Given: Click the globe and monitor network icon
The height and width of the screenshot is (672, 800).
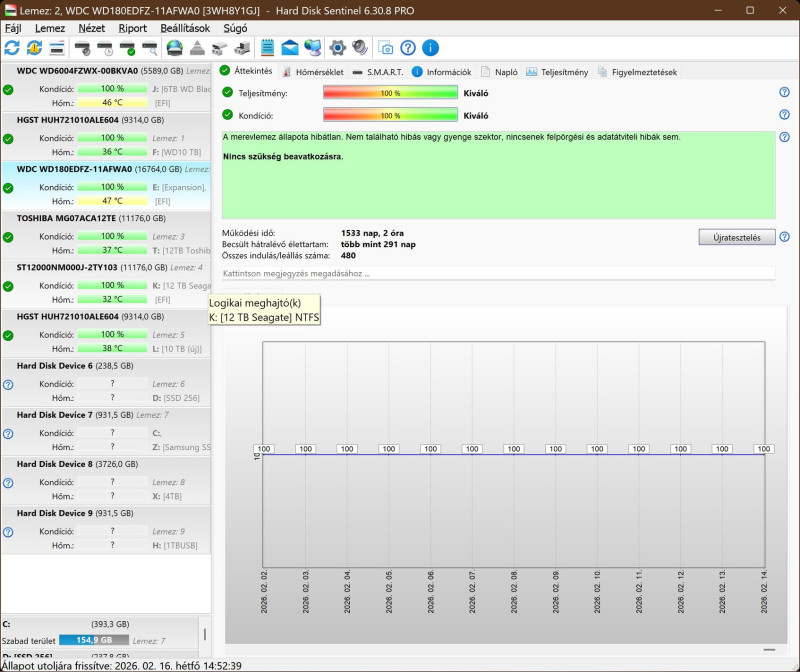Looking at the screenshot, I should [312, 48].
